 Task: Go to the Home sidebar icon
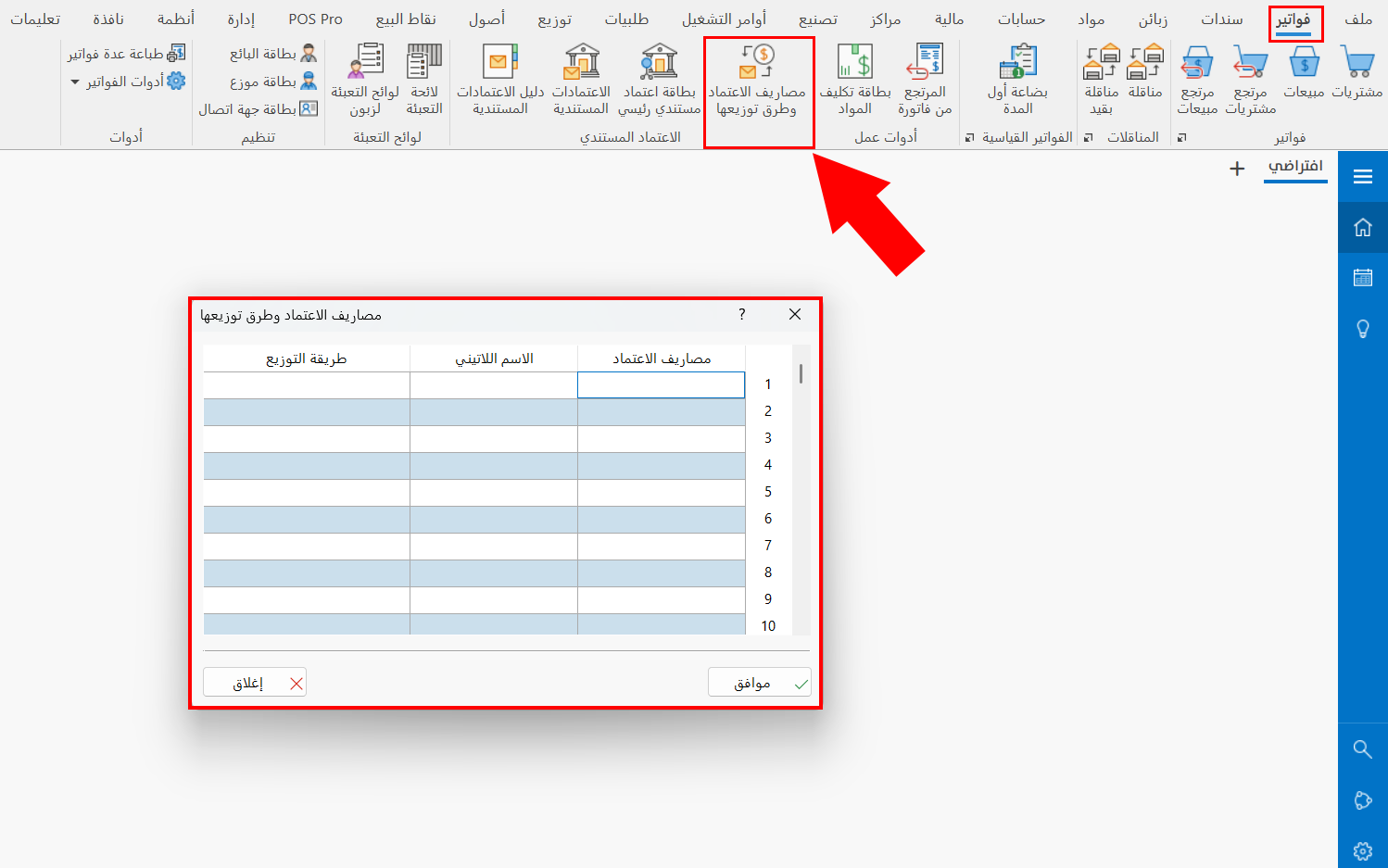click(1363, 228)
